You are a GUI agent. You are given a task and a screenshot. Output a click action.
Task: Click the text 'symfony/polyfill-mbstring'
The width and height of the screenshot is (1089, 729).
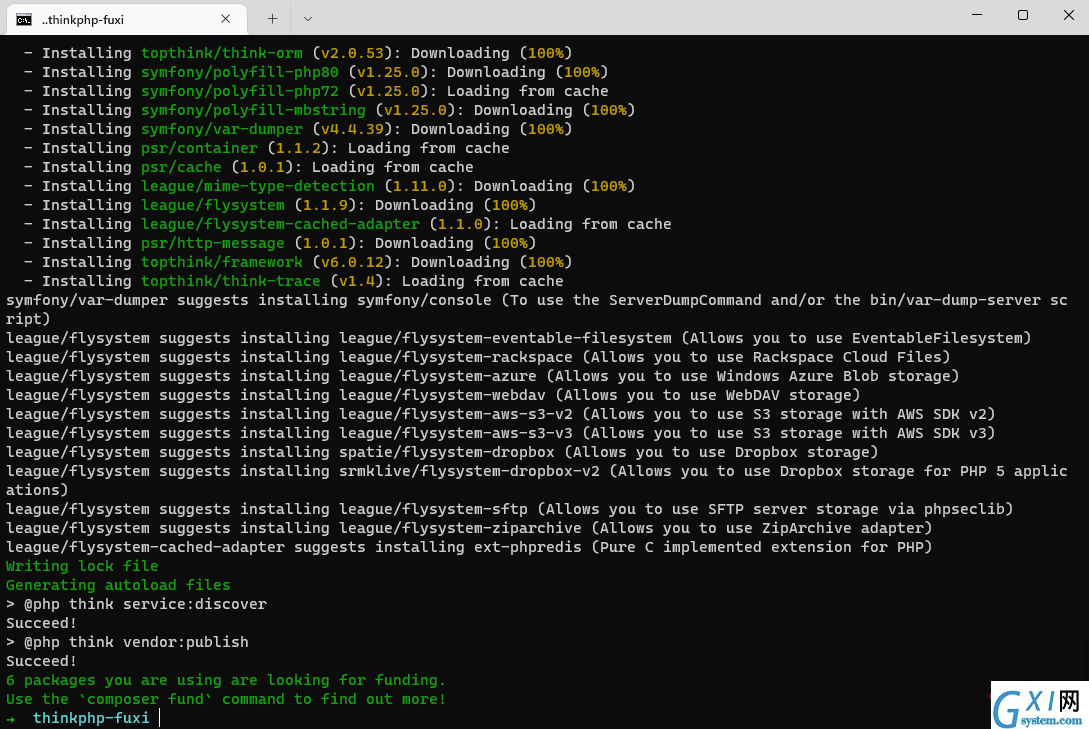point(253,110)
